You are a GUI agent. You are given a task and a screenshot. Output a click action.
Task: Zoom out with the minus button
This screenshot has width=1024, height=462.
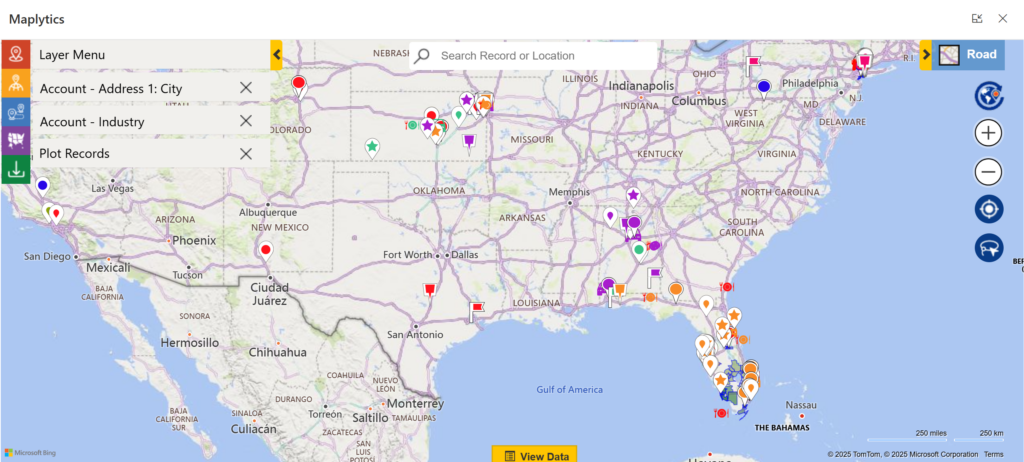989,173
